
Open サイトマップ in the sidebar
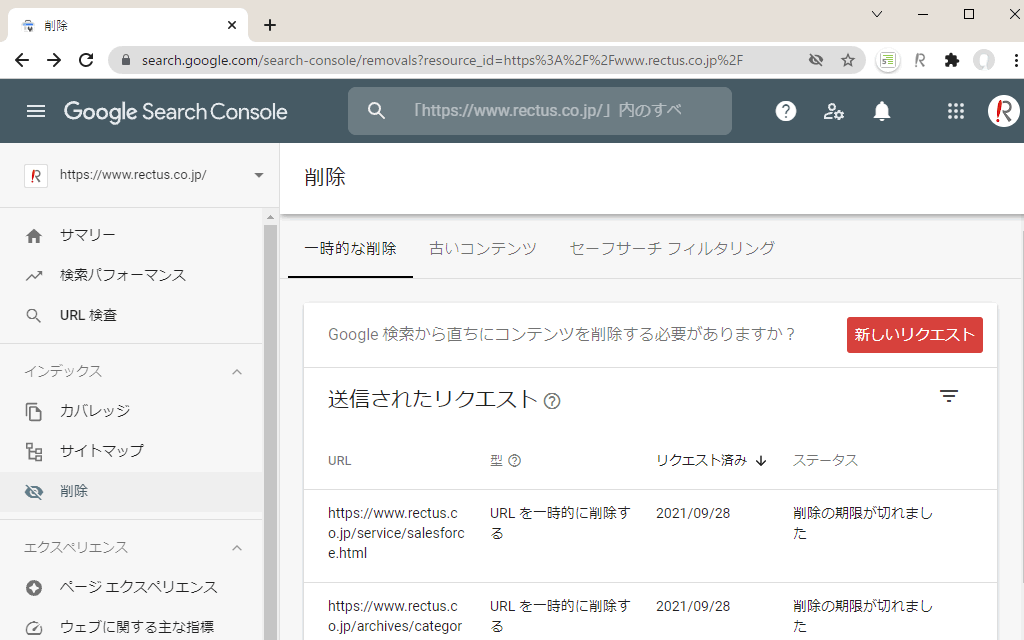point(131,451)
